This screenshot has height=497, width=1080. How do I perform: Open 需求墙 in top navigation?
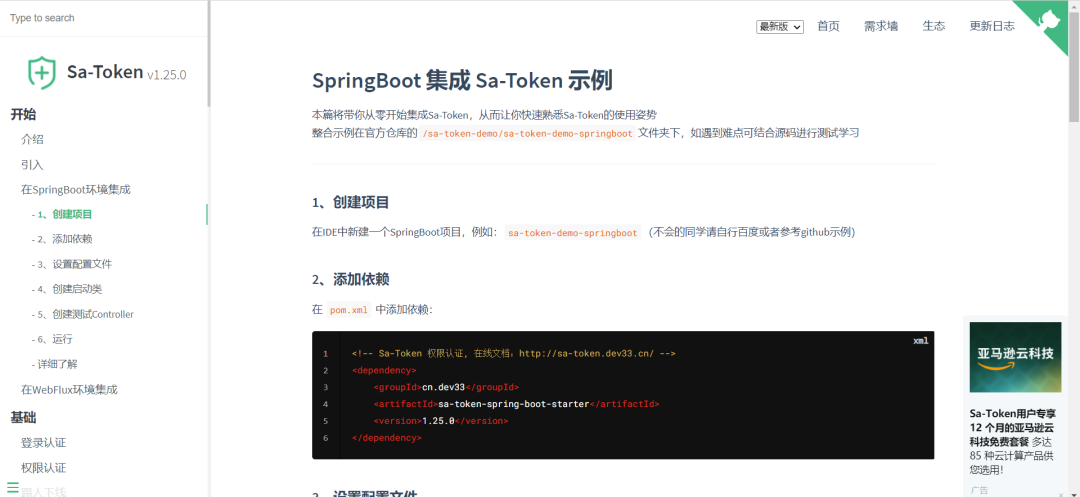coord(881,26)
